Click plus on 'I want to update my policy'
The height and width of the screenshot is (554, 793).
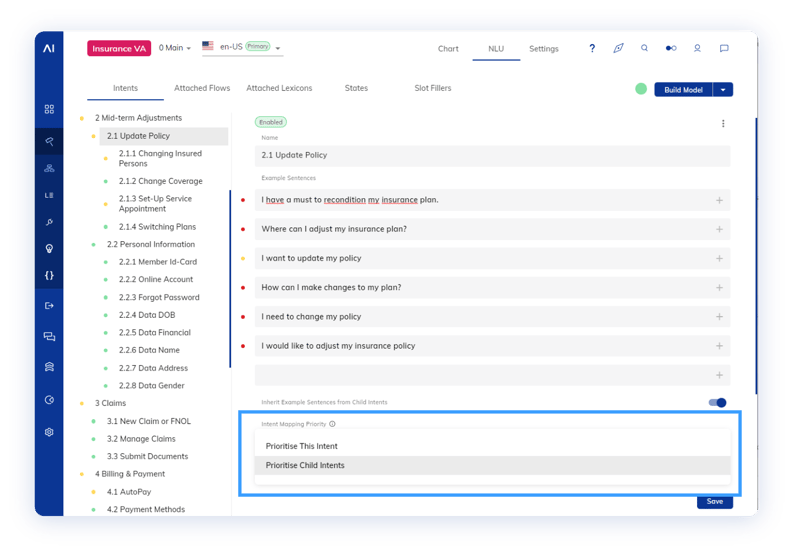pos(719,259)
